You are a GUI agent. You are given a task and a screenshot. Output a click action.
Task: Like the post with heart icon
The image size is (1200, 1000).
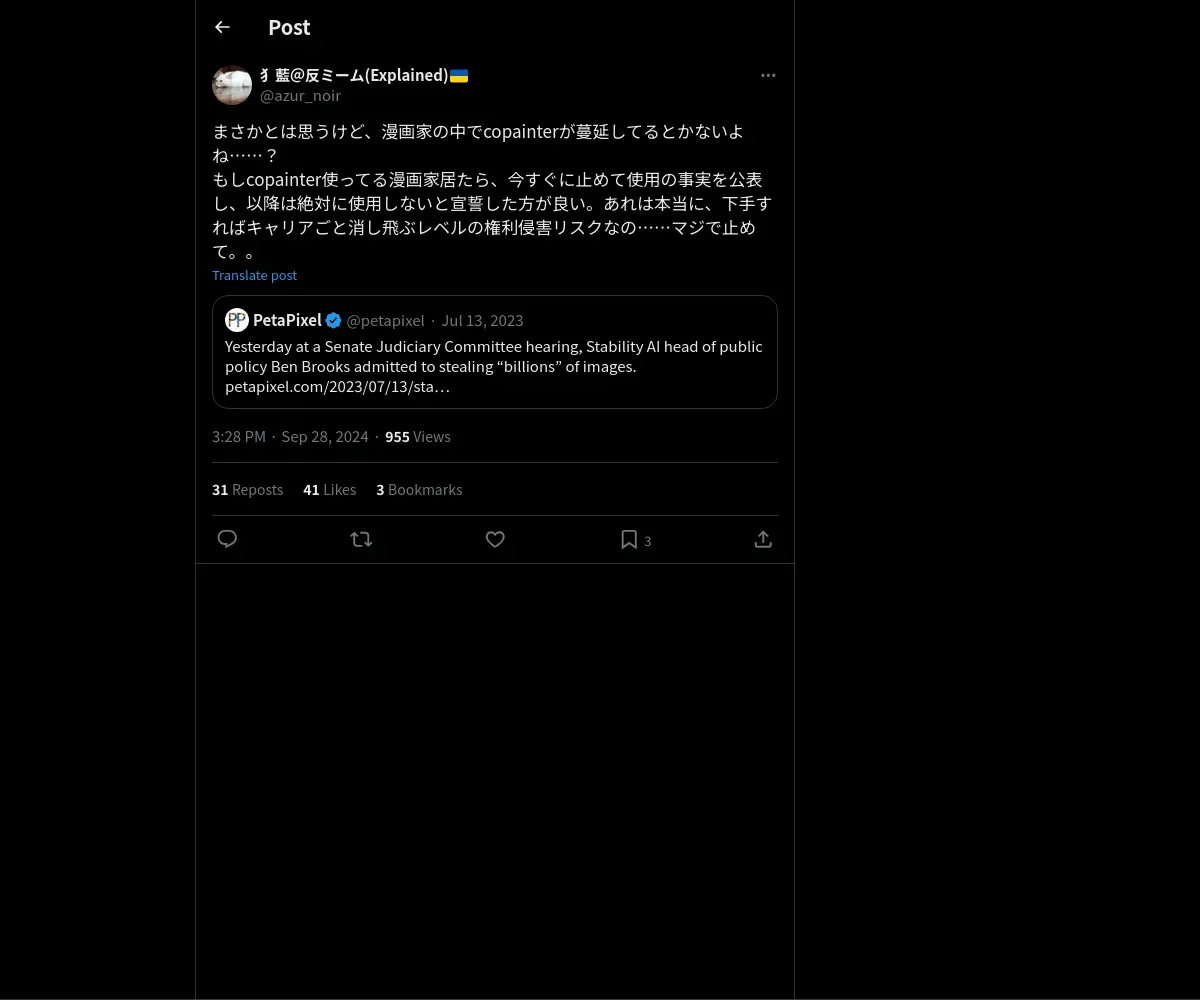pyautogui.click(x=495, y=539)
